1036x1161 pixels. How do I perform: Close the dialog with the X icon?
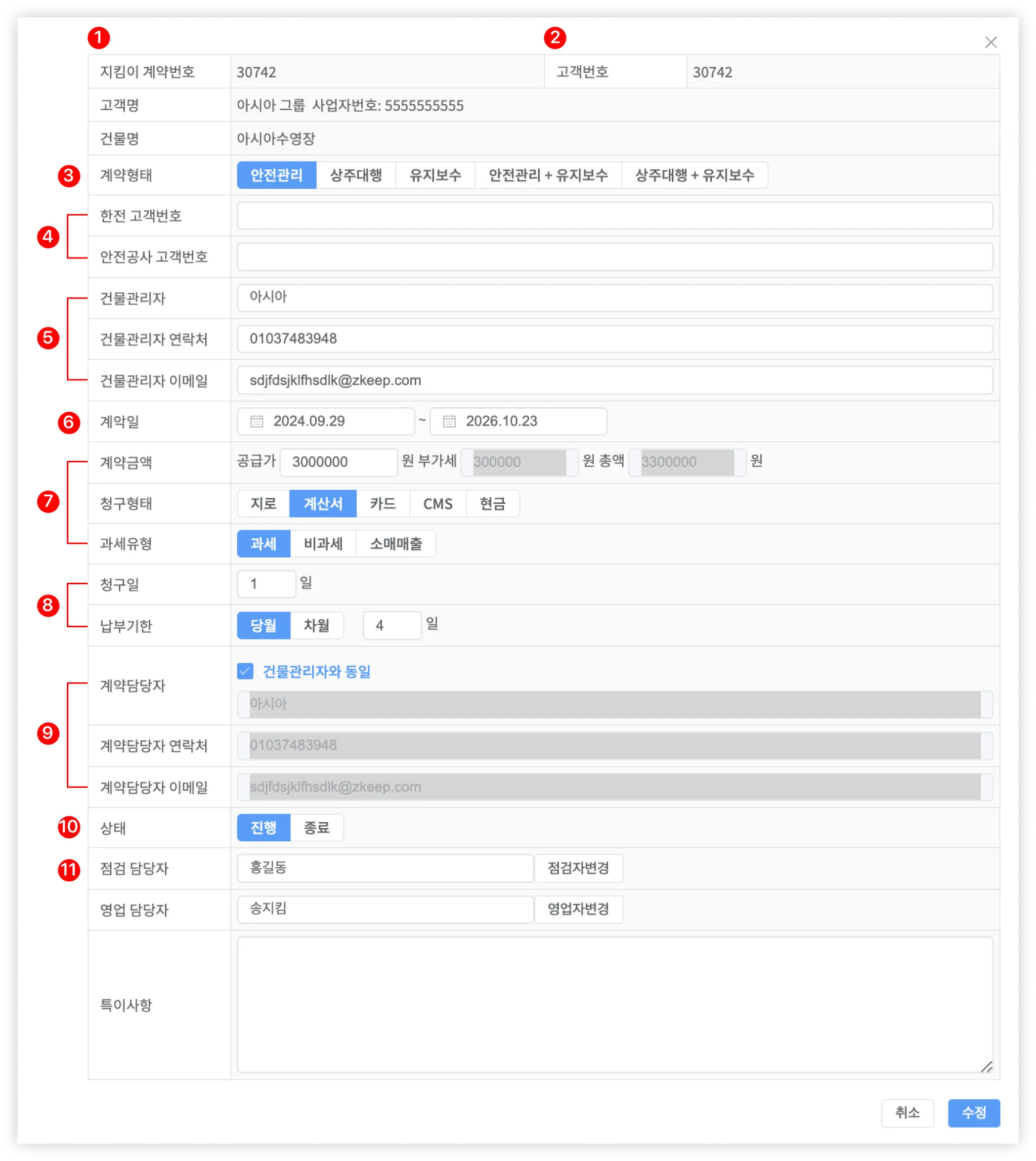pos(990,42)
